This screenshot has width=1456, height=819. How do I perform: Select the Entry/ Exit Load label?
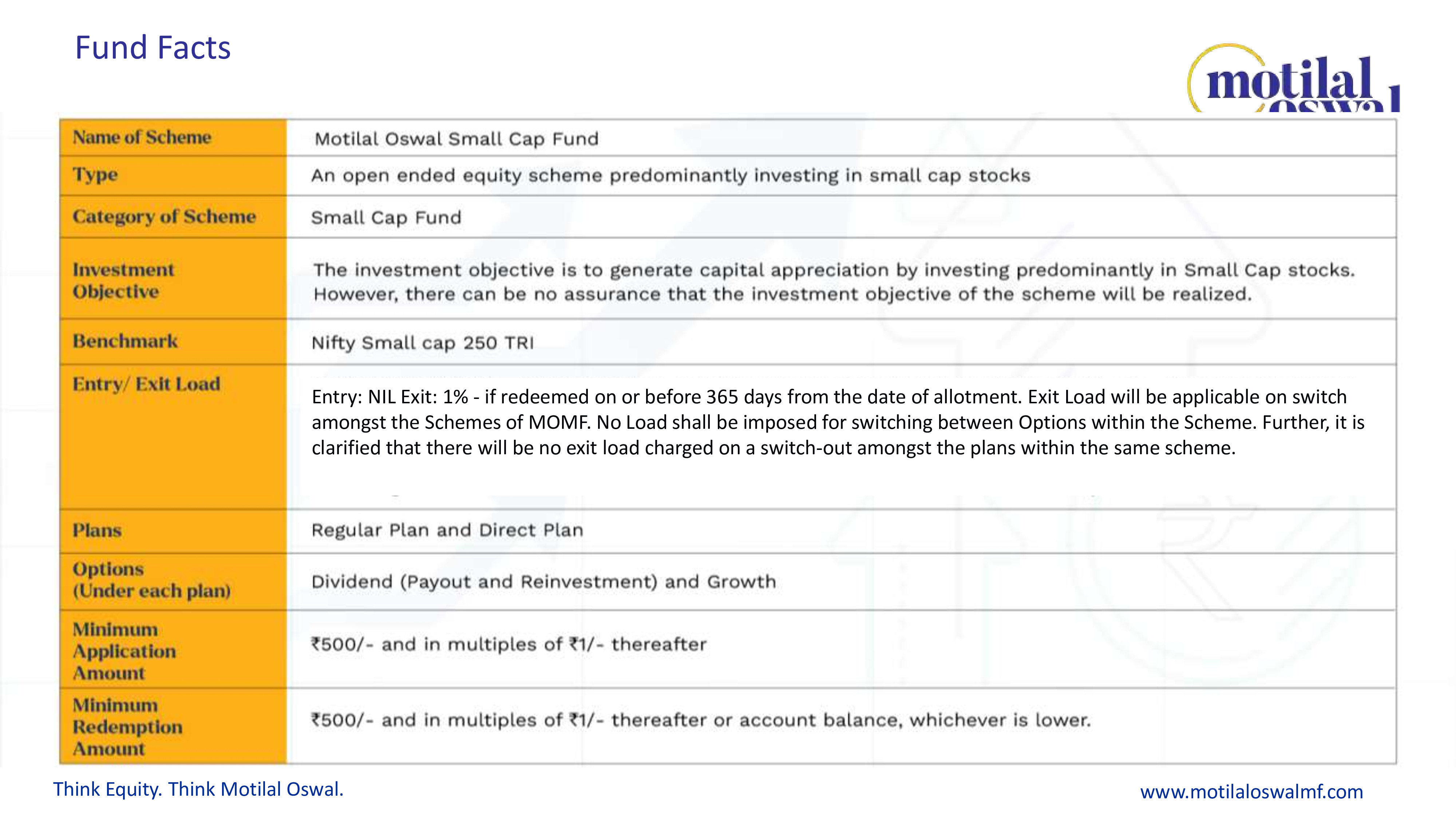(x=146, y=384)
